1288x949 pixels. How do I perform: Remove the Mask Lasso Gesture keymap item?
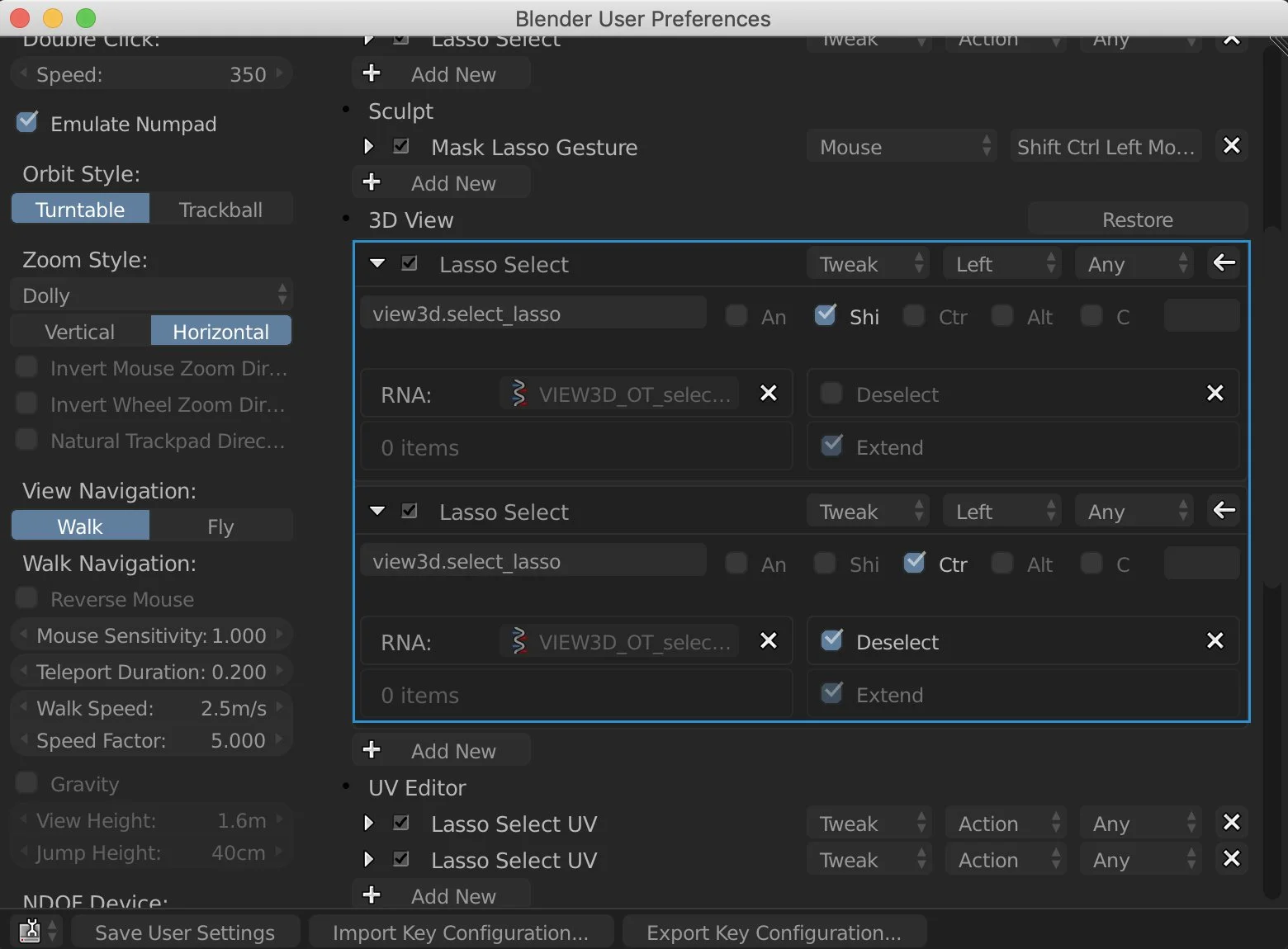(x=1231, y=146)
